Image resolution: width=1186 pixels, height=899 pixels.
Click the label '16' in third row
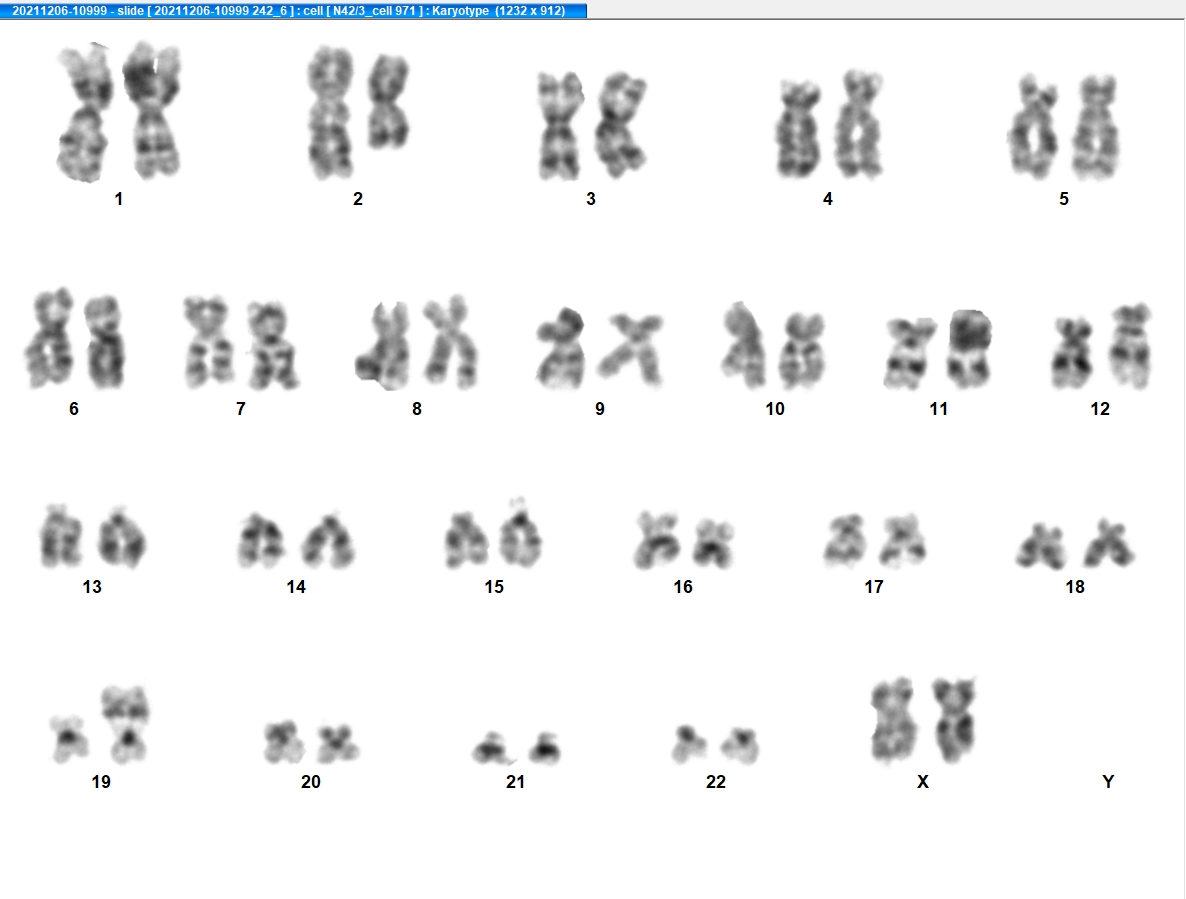683,587
